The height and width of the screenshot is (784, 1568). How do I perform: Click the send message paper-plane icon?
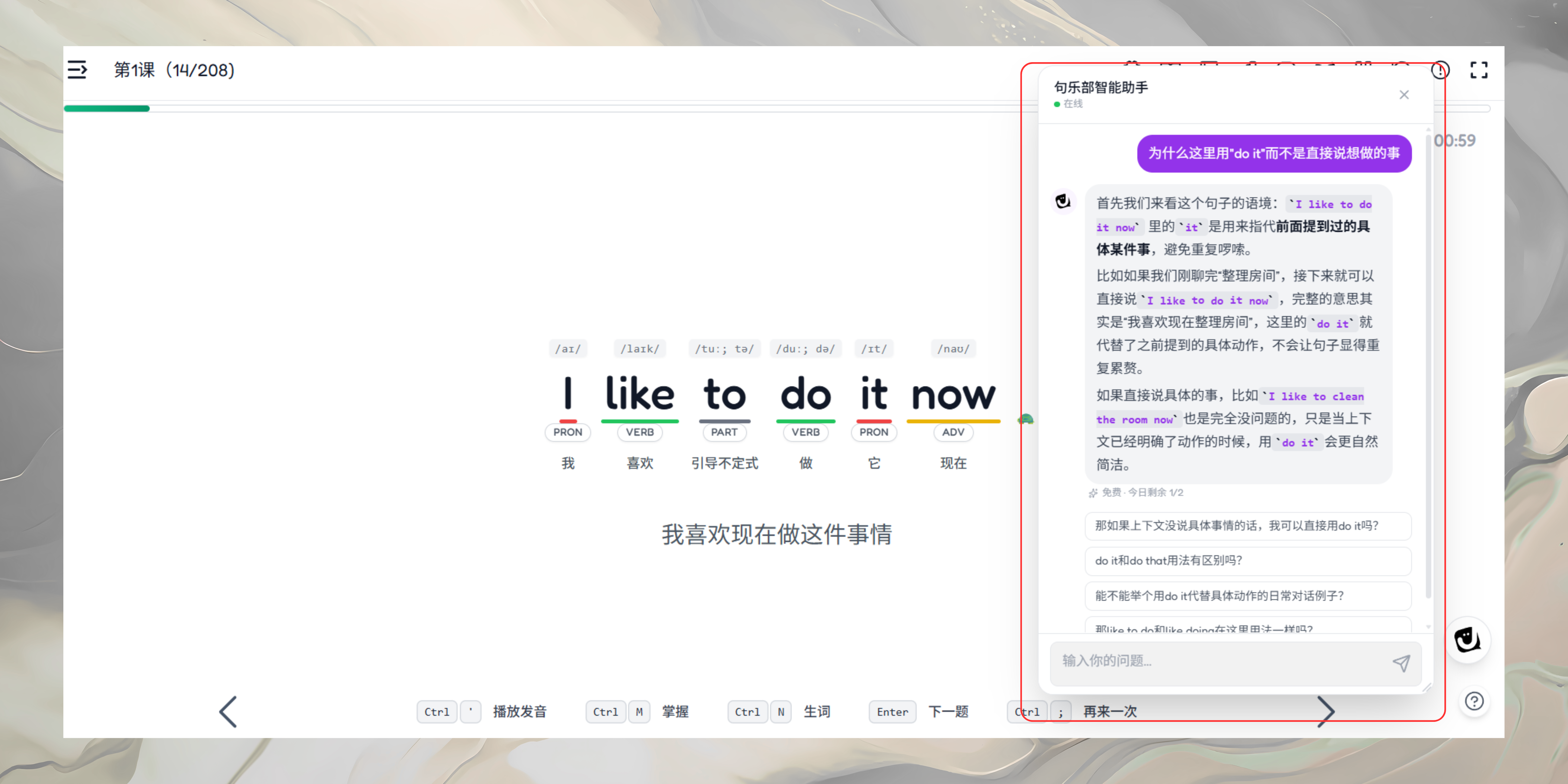tap(1401, 663)
